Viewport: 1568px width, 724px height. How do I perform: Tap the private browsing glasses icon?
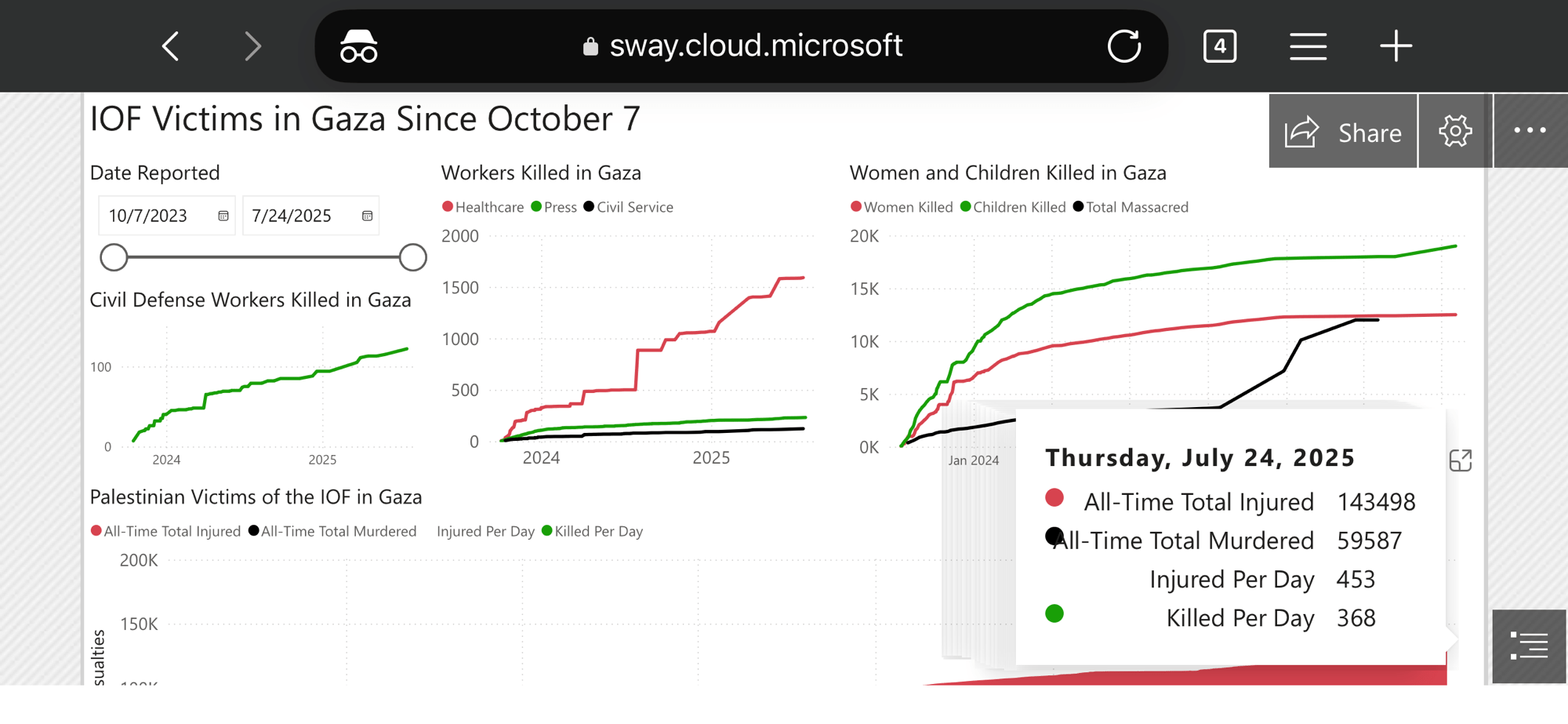pos(359,46)
